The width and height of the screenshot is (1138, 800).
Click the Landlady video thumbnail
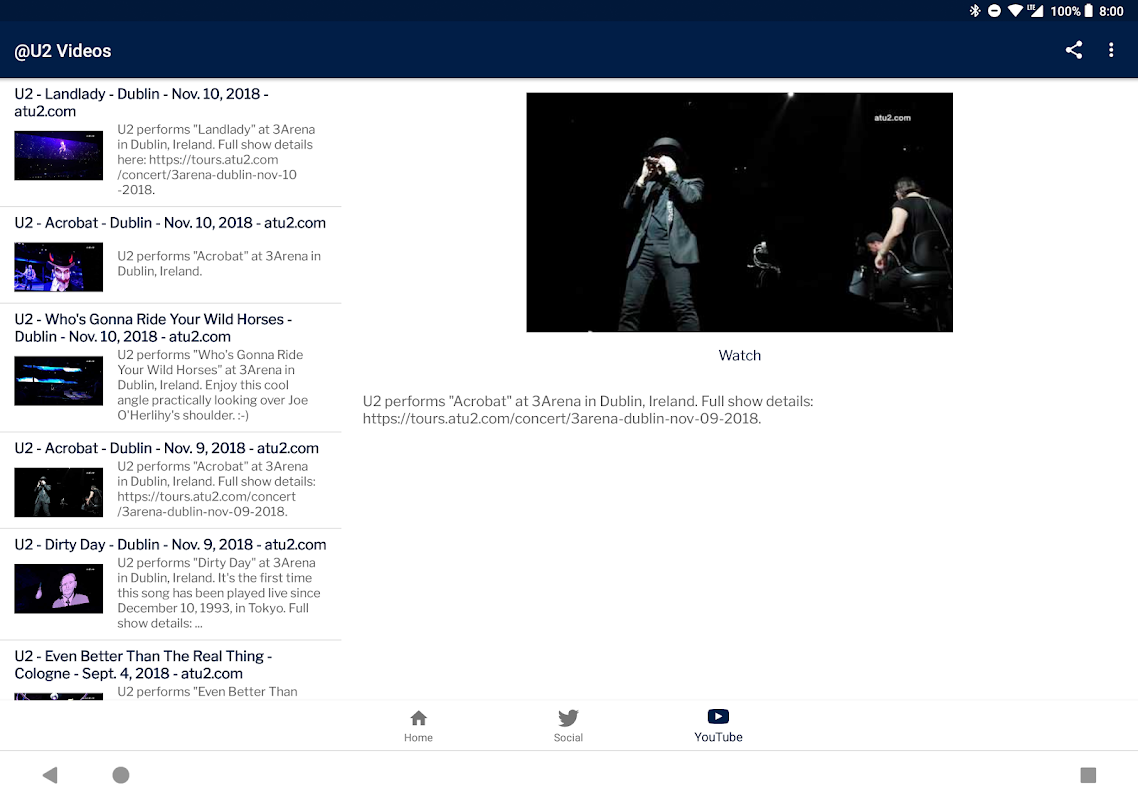(x=59, y=155)
